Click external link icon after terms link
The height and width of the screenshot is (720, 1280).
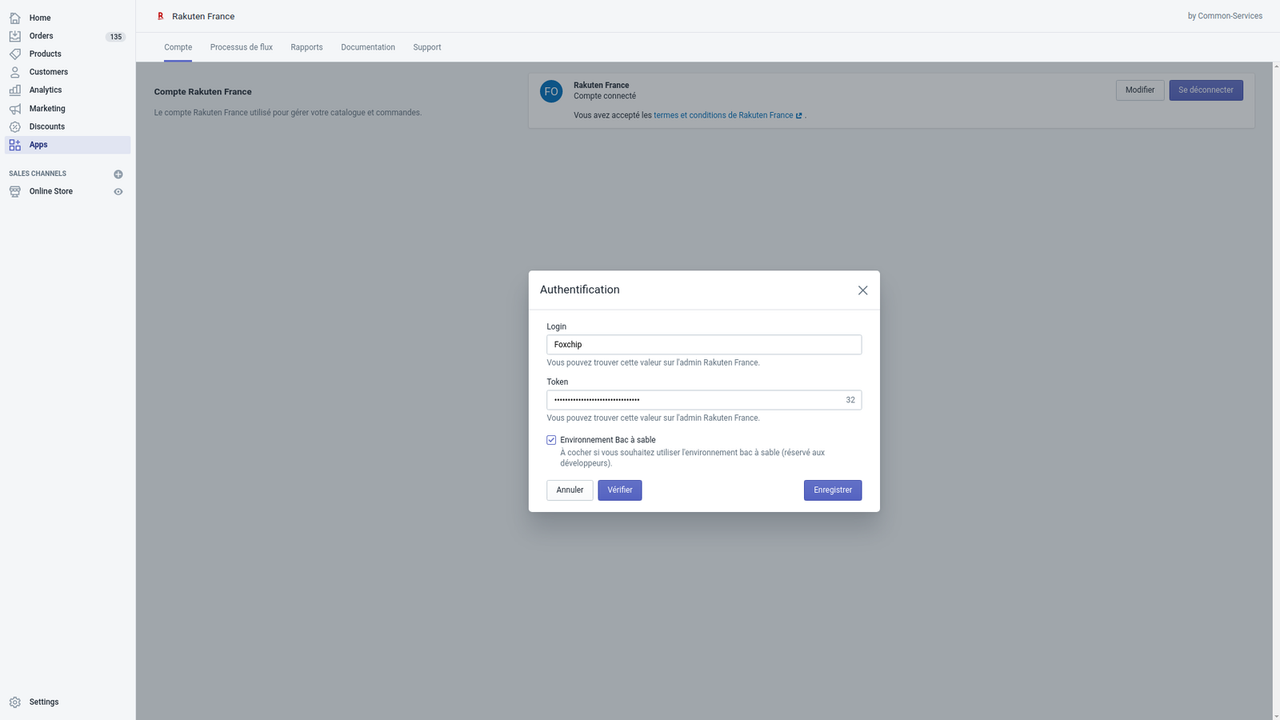[x=799, y=115]
